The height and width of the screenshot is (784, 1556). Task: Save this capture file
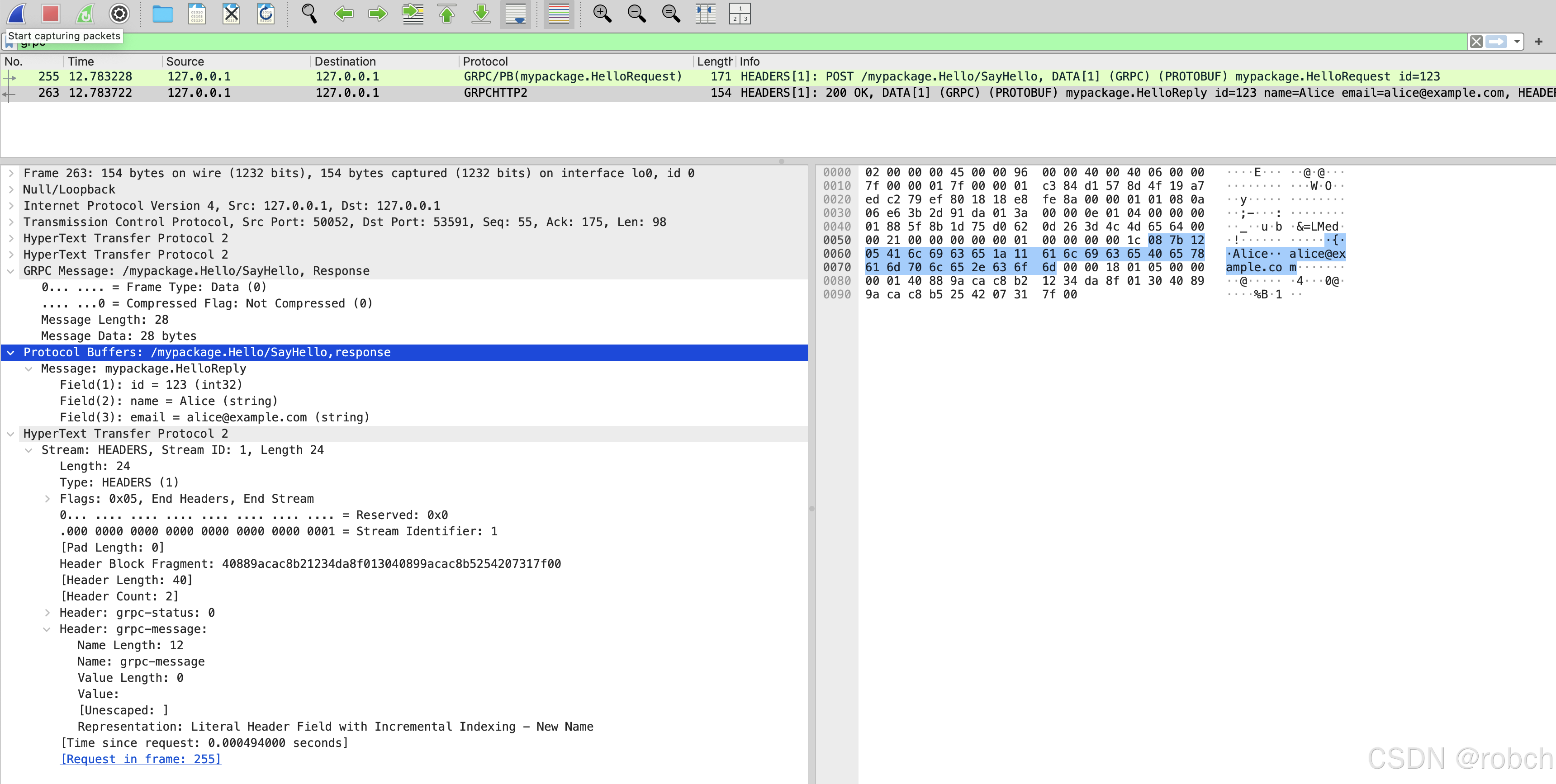click(x=197, y=13)
